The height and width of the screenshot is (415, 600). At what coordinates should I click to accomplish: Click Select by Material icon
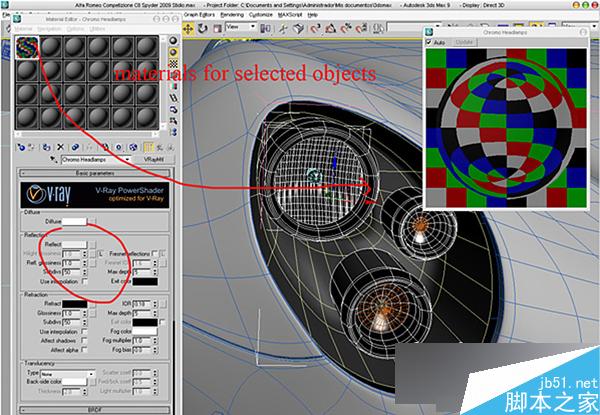click(173, 121)
